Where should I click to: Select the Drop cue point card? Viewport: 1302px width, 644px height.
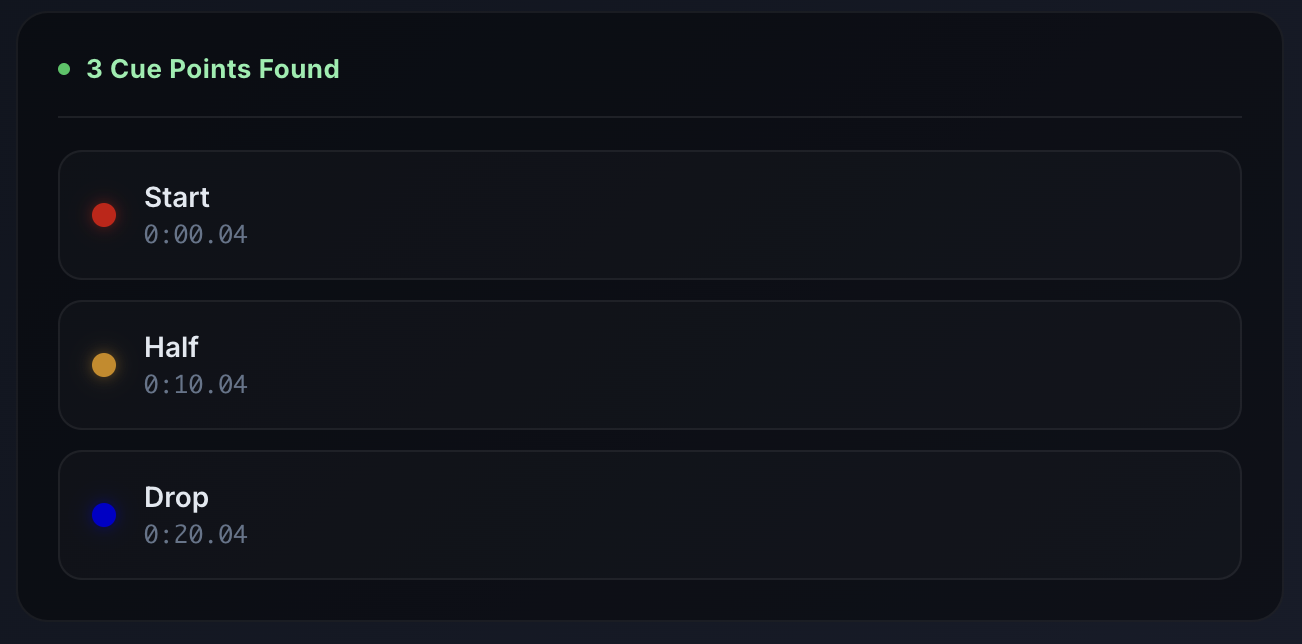pyautogui.click(x=650, y=515)
